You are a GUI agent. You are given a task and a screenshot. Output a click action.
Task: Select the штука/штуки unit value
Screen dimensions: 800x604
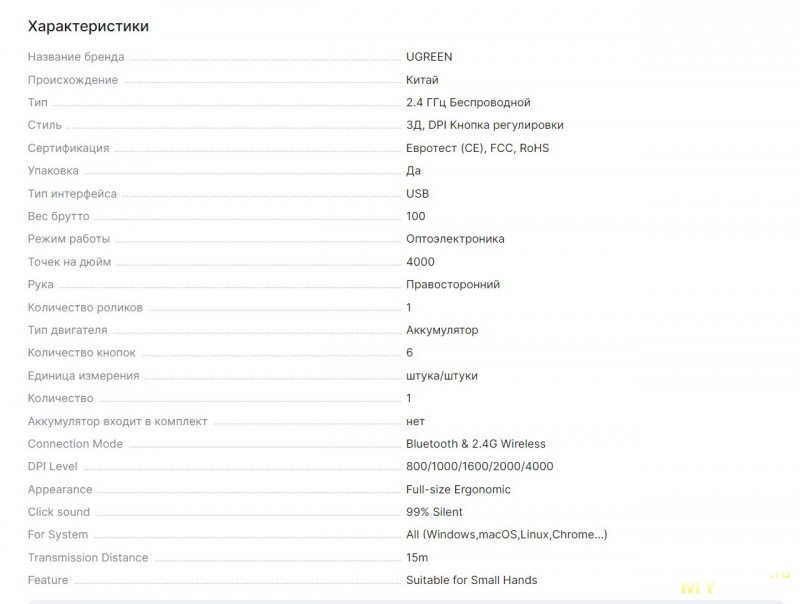[441, 376]
